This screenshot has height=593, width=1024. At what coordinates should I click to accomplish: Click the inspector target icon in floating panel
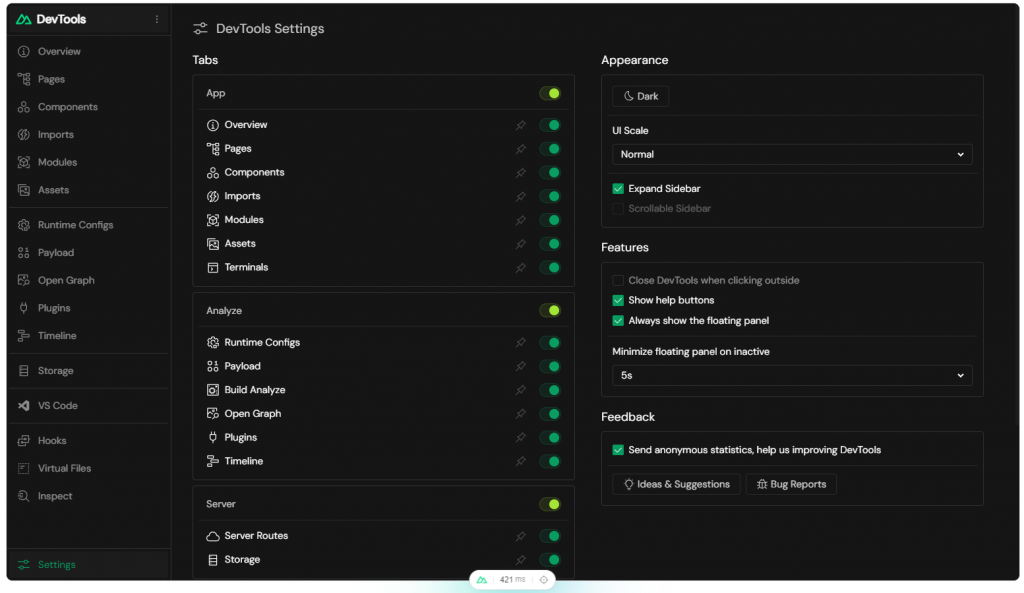(x=543, y=580)
